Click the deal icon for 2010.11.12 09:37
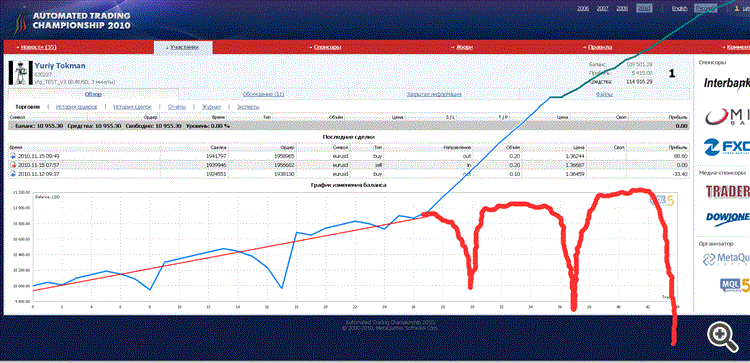The width and height of the screenshot is (750, 363). [x=12, y=174]
